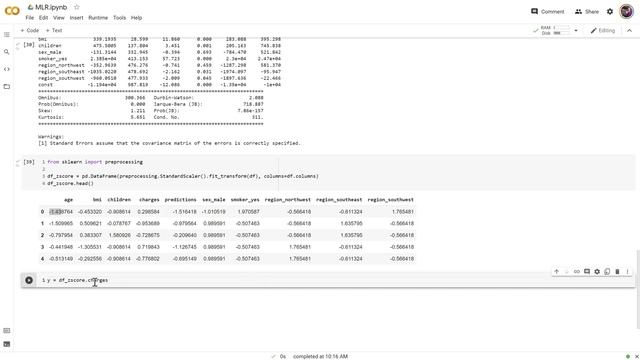This screenshot has height=360, width=640.
Task: Click the predictions column header
Action: point(180,200)
